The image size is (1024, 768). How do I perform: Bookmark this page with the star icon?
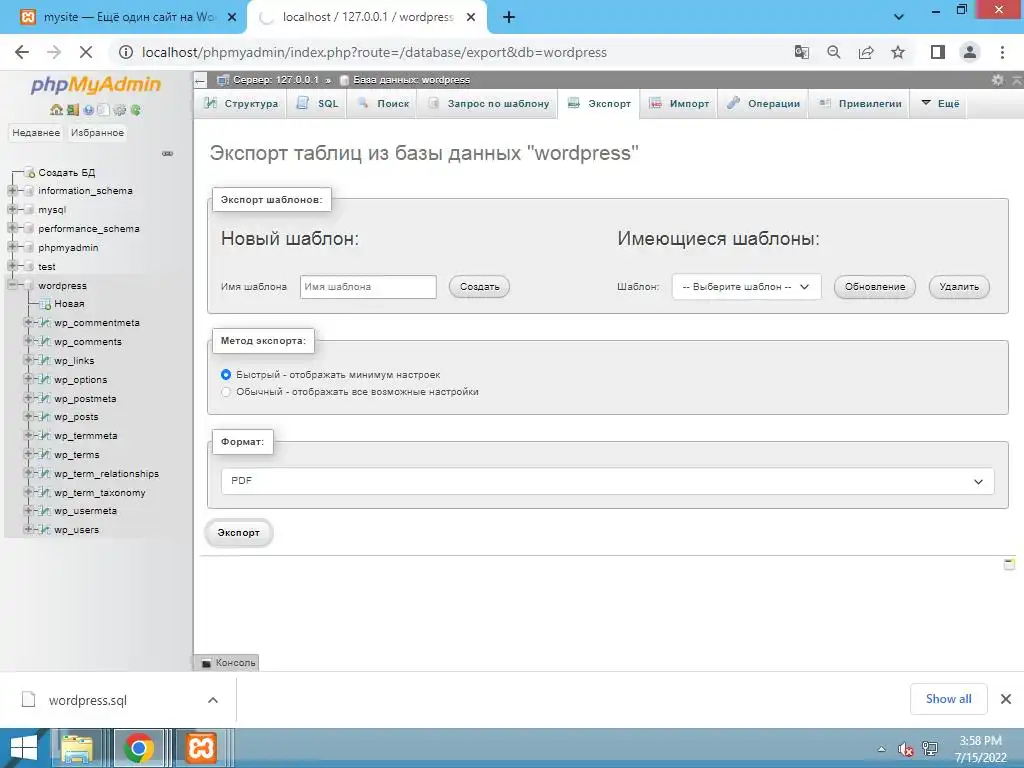click(x=898, y=52)
